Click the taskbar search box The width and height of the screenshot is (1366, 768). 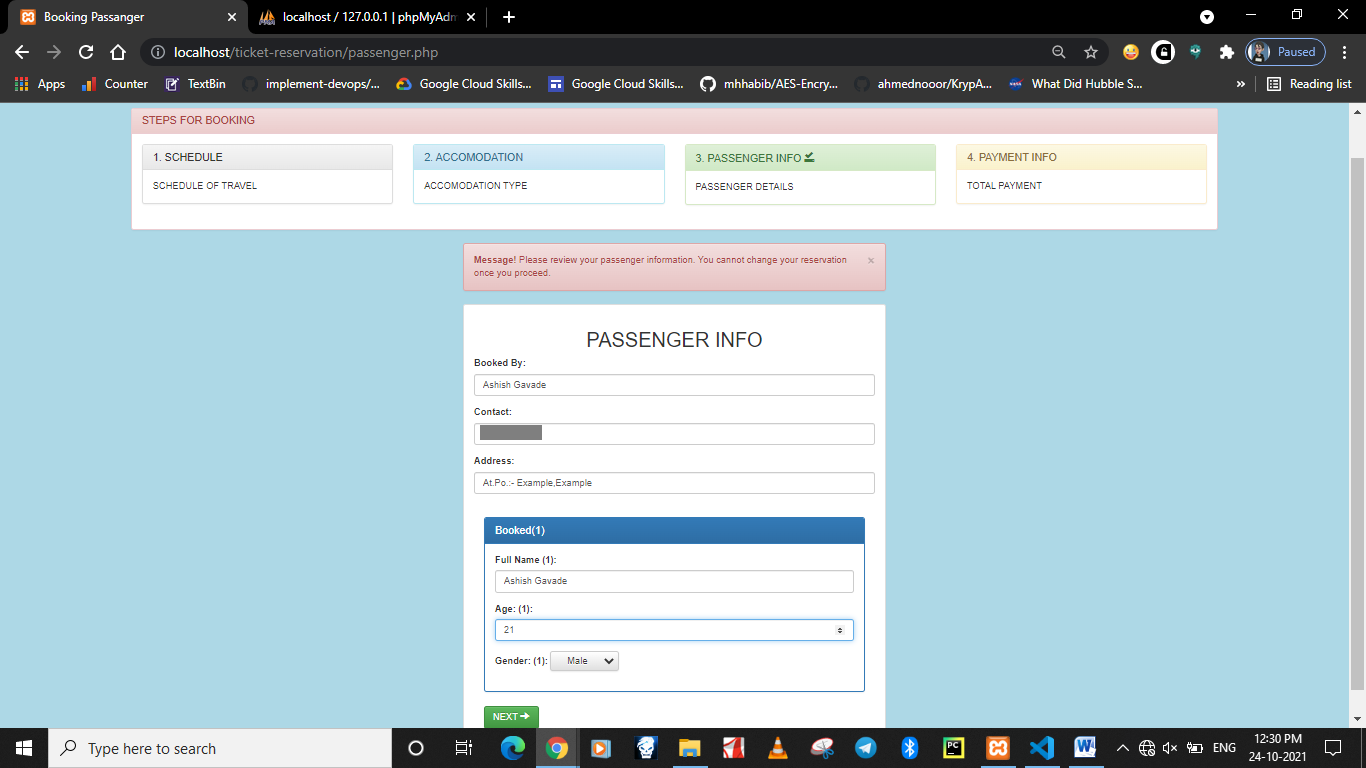pos(220,748)
